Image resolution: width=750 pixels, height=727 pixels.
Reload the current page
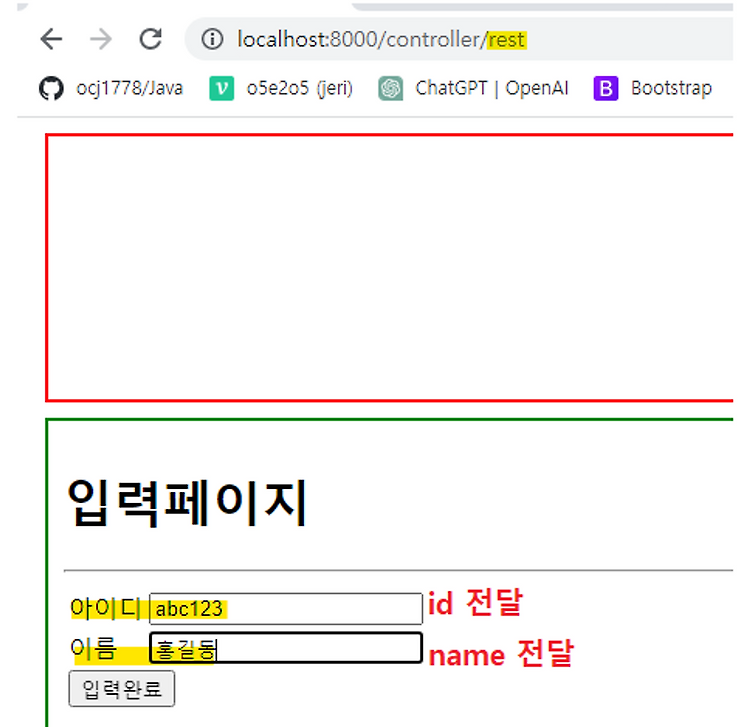[151, 39]
